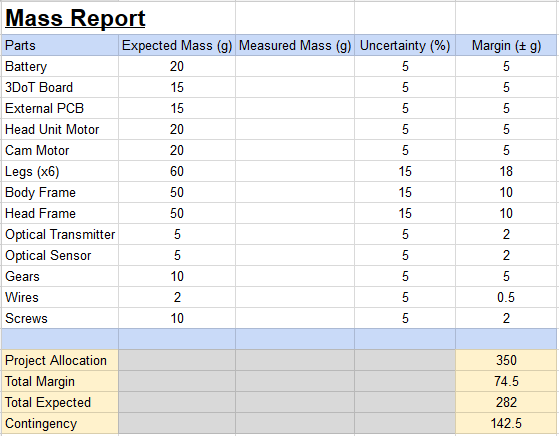Click the Wires margin value 0.5
Screen dimensions: 559x436
[x=506, y=297]
